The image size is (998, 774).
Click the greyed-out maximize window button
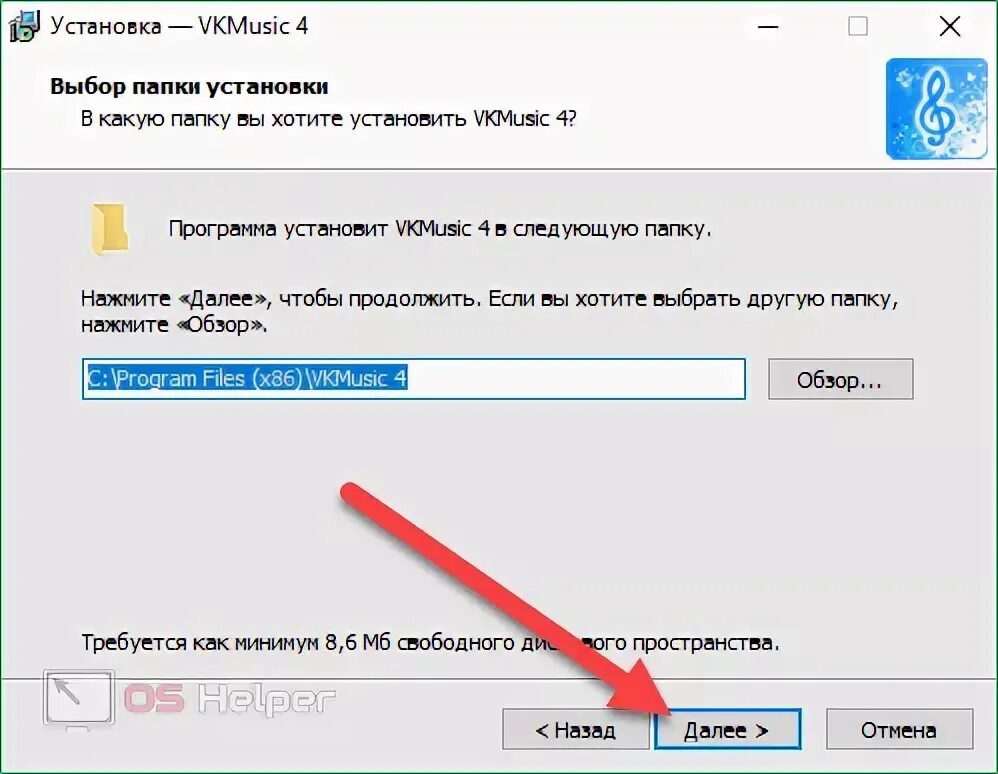pos(857,27)
